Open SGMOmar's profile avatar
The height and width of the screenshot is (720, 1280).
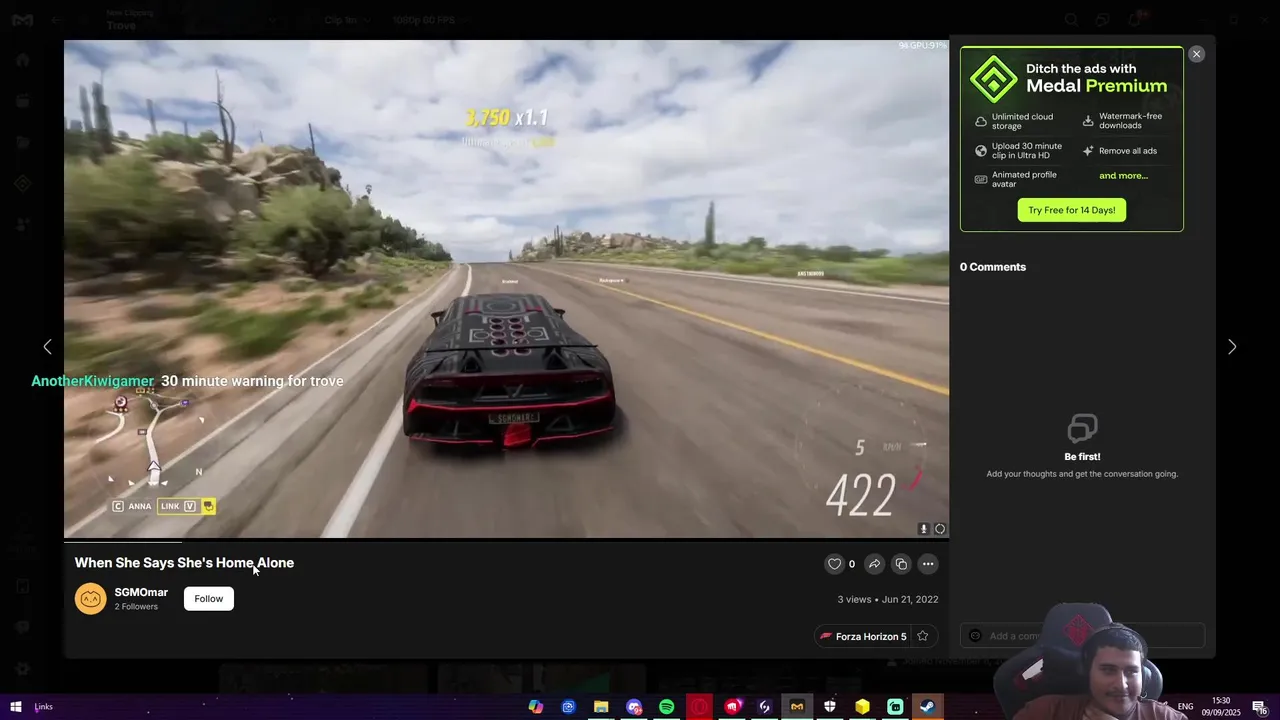[x=90, y=598]
